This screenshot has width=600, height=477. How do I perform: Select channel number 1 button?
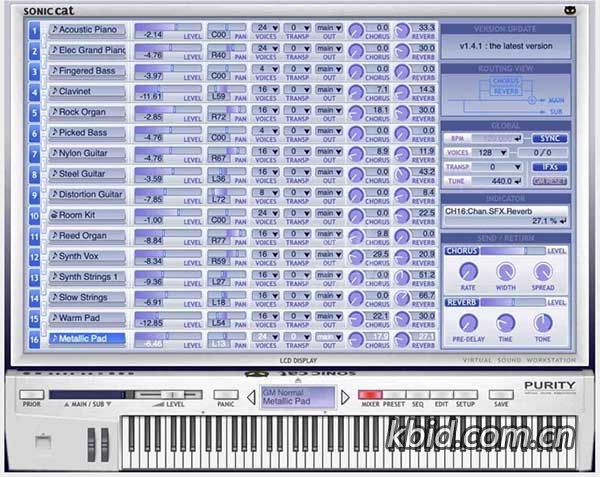(x=34, y=31)
